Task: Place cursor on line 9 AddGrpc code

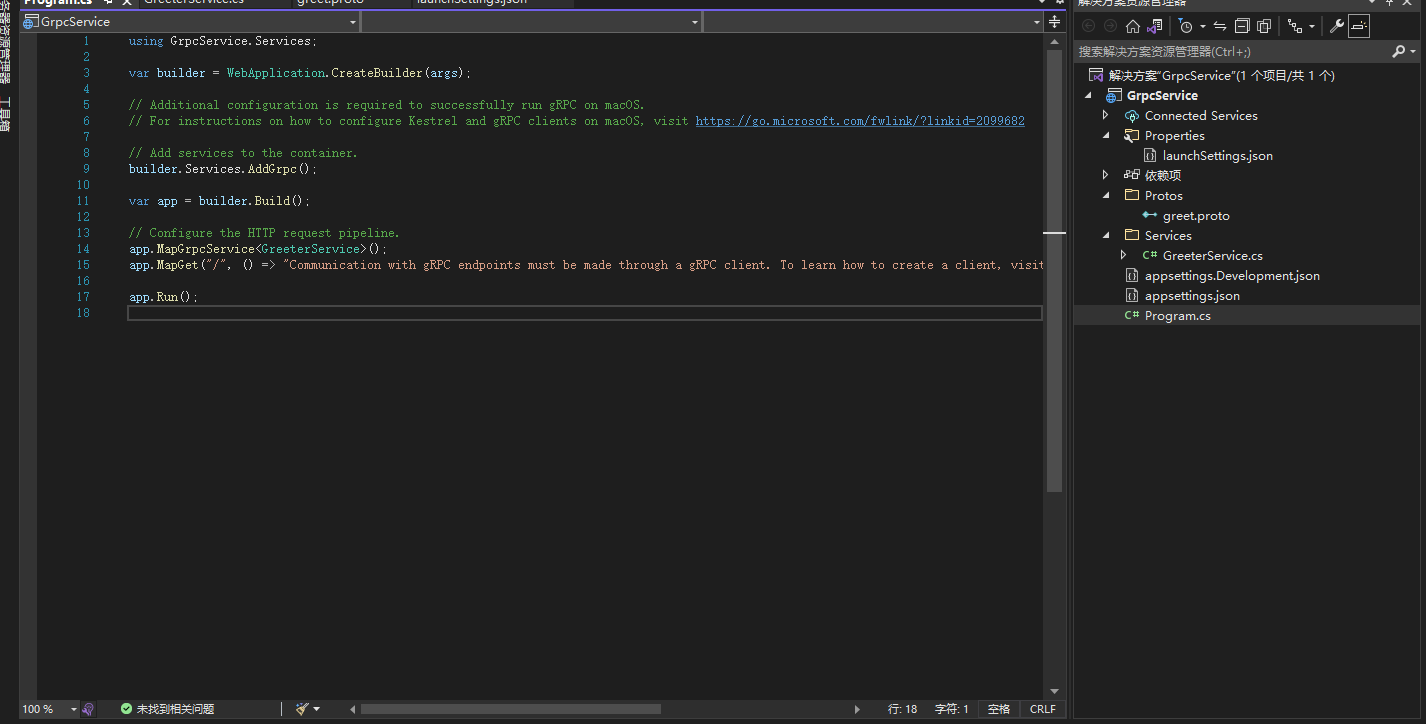Action: pyautogui.click(x=222, y=169)
